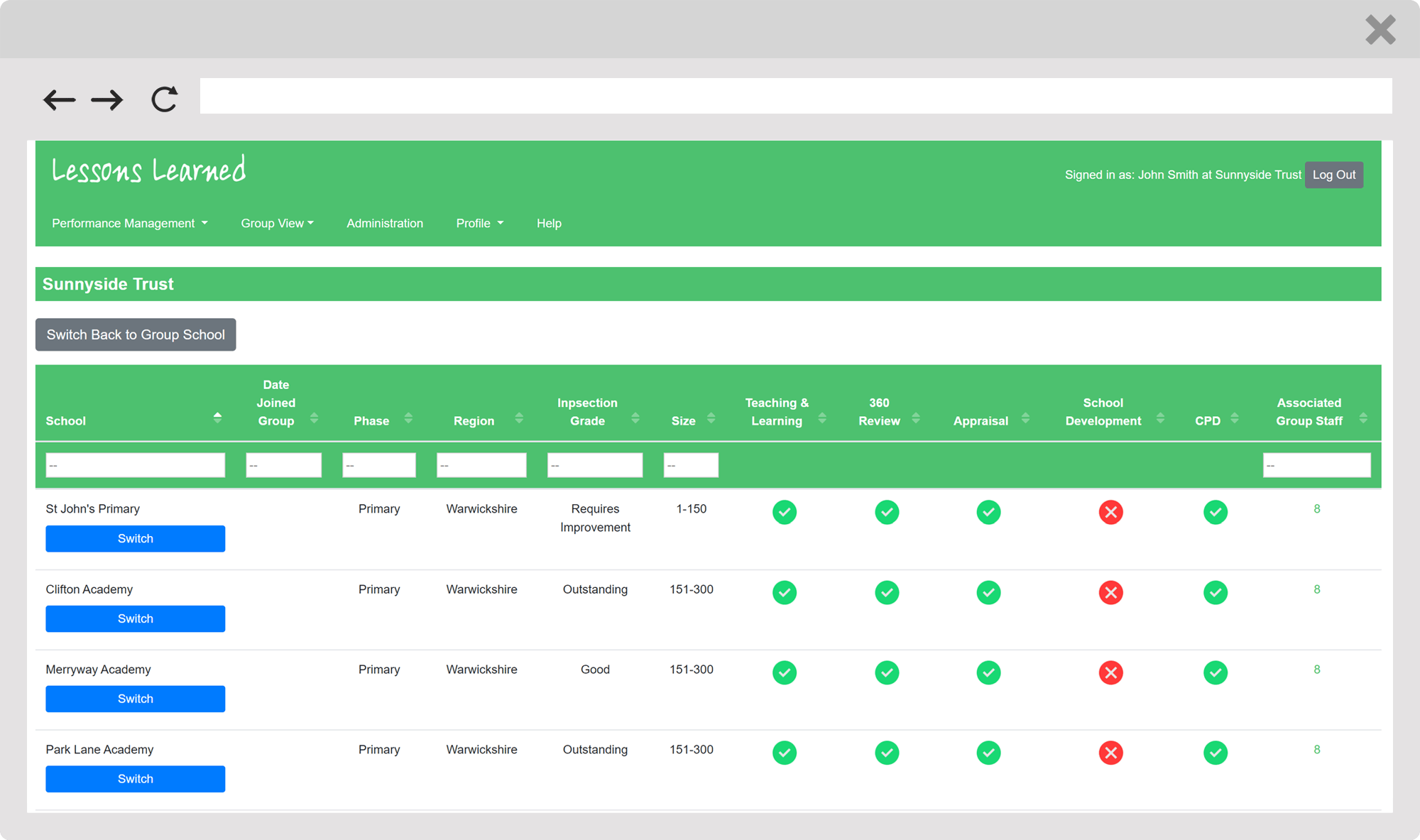Sort by Associated Group Staff column
The height and width of the screenshot is (840, 1420).
(x=1363, y=418)
